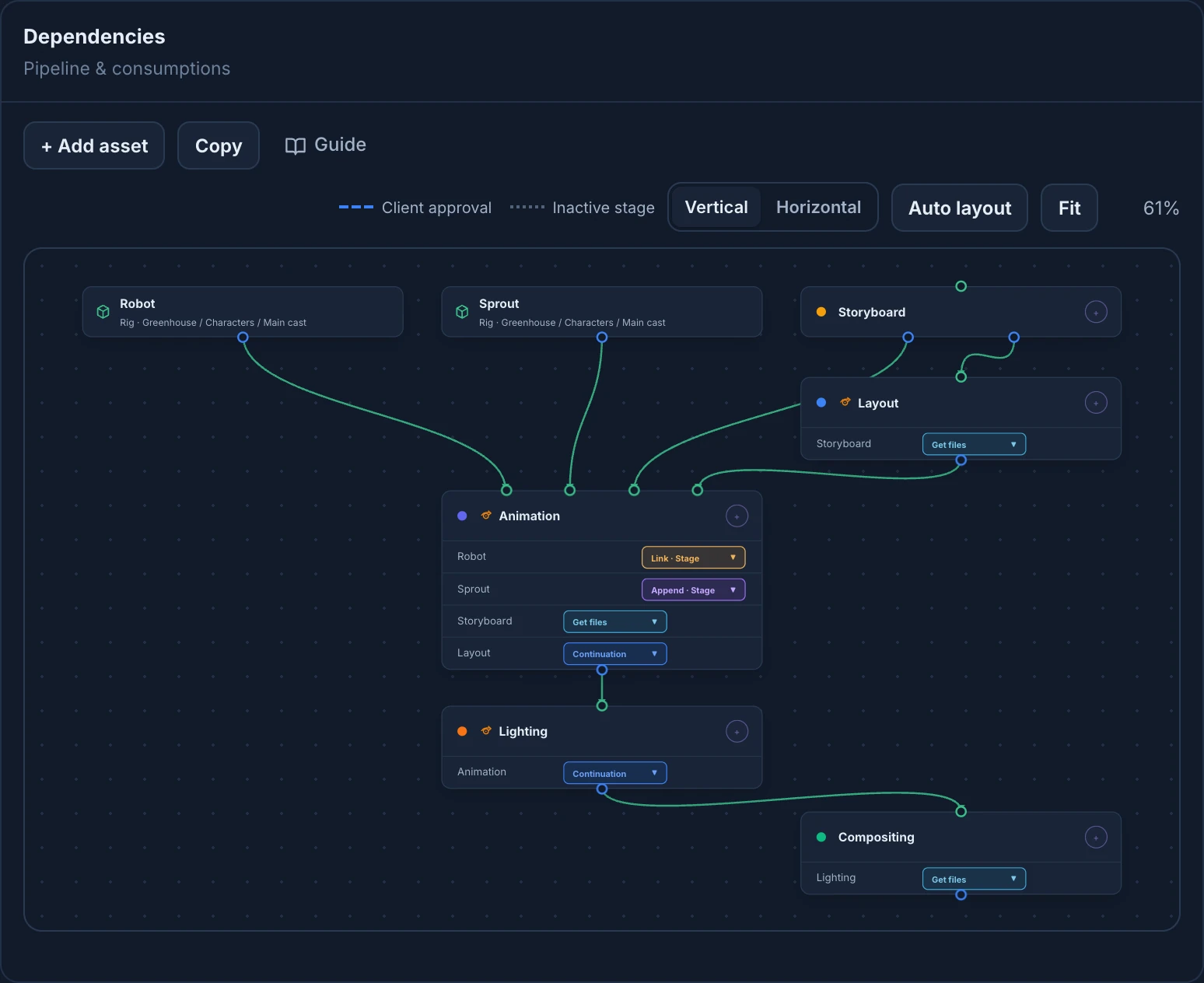Click the 61% zoom level

[1161, 208]
